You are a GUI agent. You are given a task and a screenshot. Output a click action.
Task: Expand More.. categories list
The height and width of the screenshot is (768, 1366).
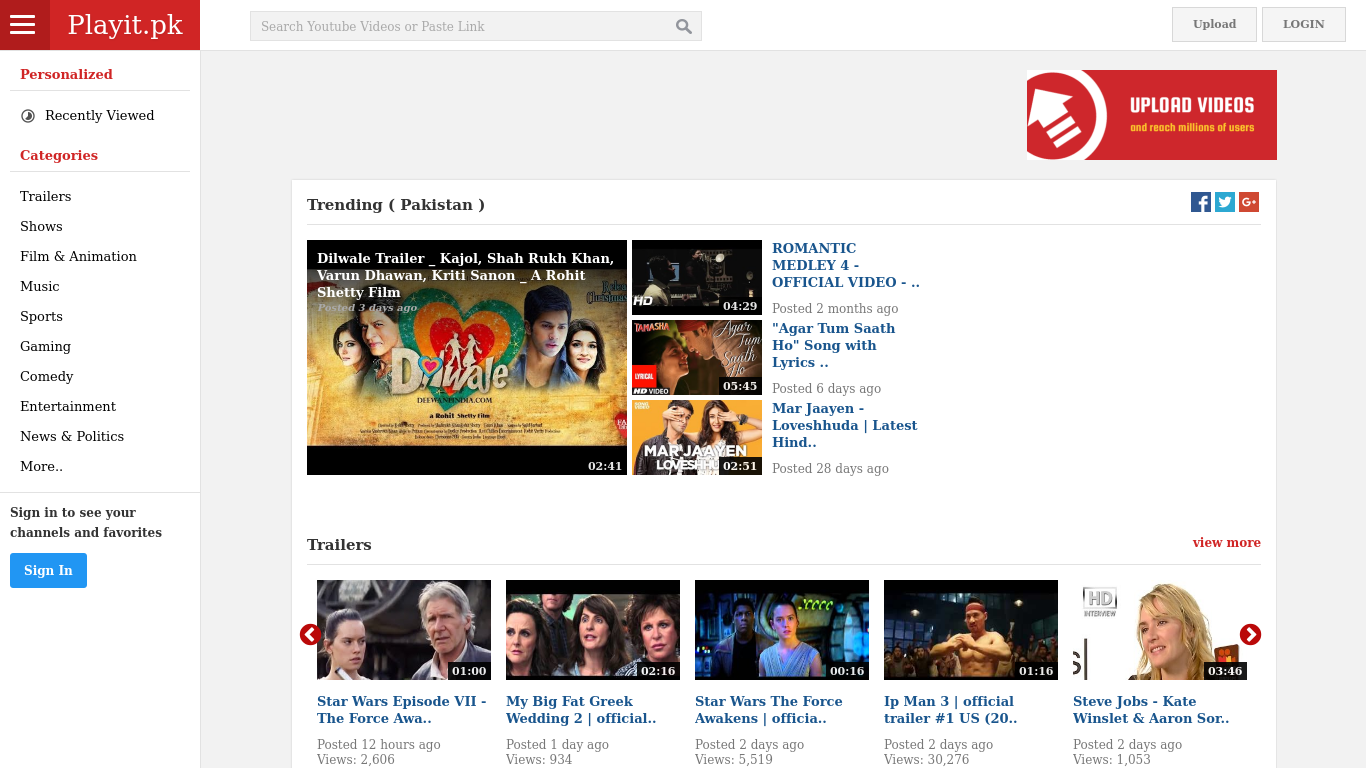coord(41,466)
